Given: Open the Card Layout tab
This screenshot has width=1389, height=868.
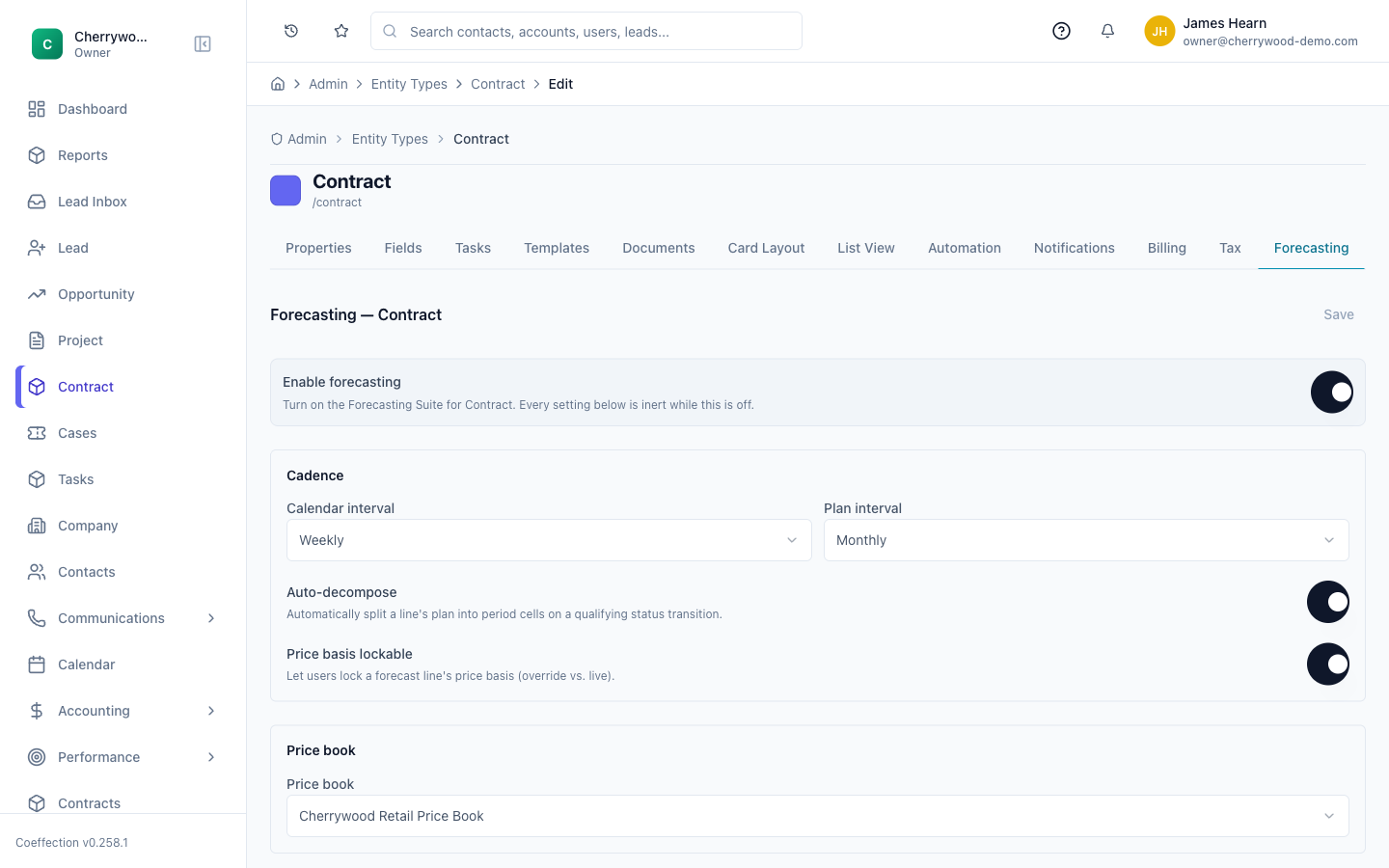Looking at the screenshot, I should pos(766,248).
